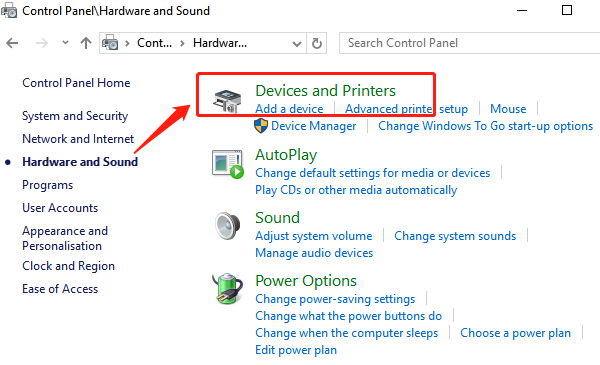
Task: Change what the power buttons do
Action: [349, 316]
